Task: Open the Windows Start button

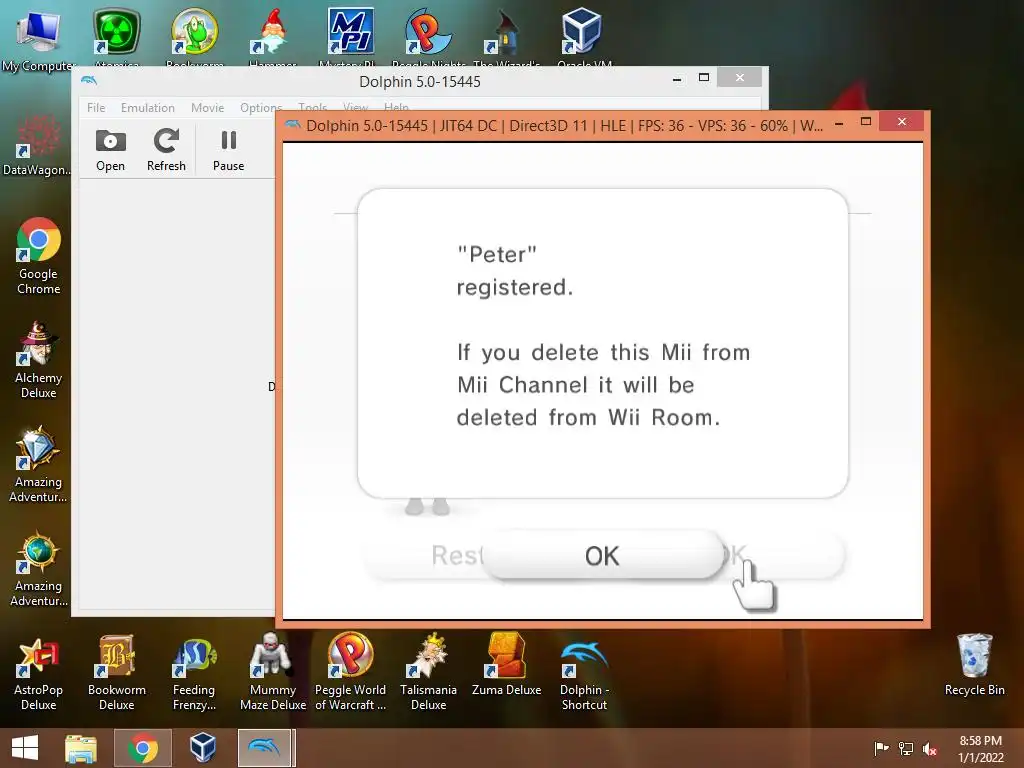Action: coord(25,748)
